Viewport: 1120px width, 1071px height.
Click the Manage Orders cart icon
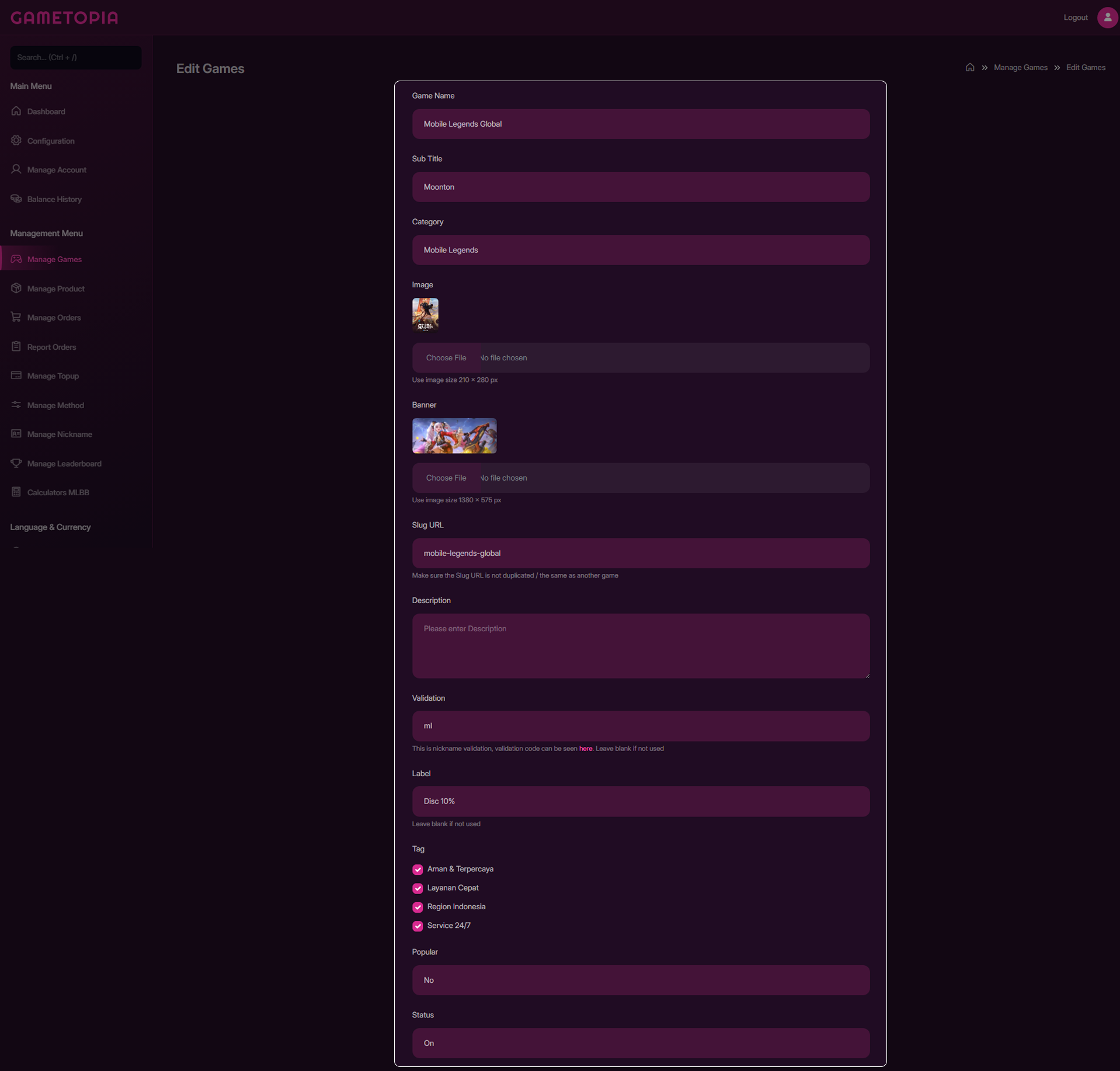16,317
